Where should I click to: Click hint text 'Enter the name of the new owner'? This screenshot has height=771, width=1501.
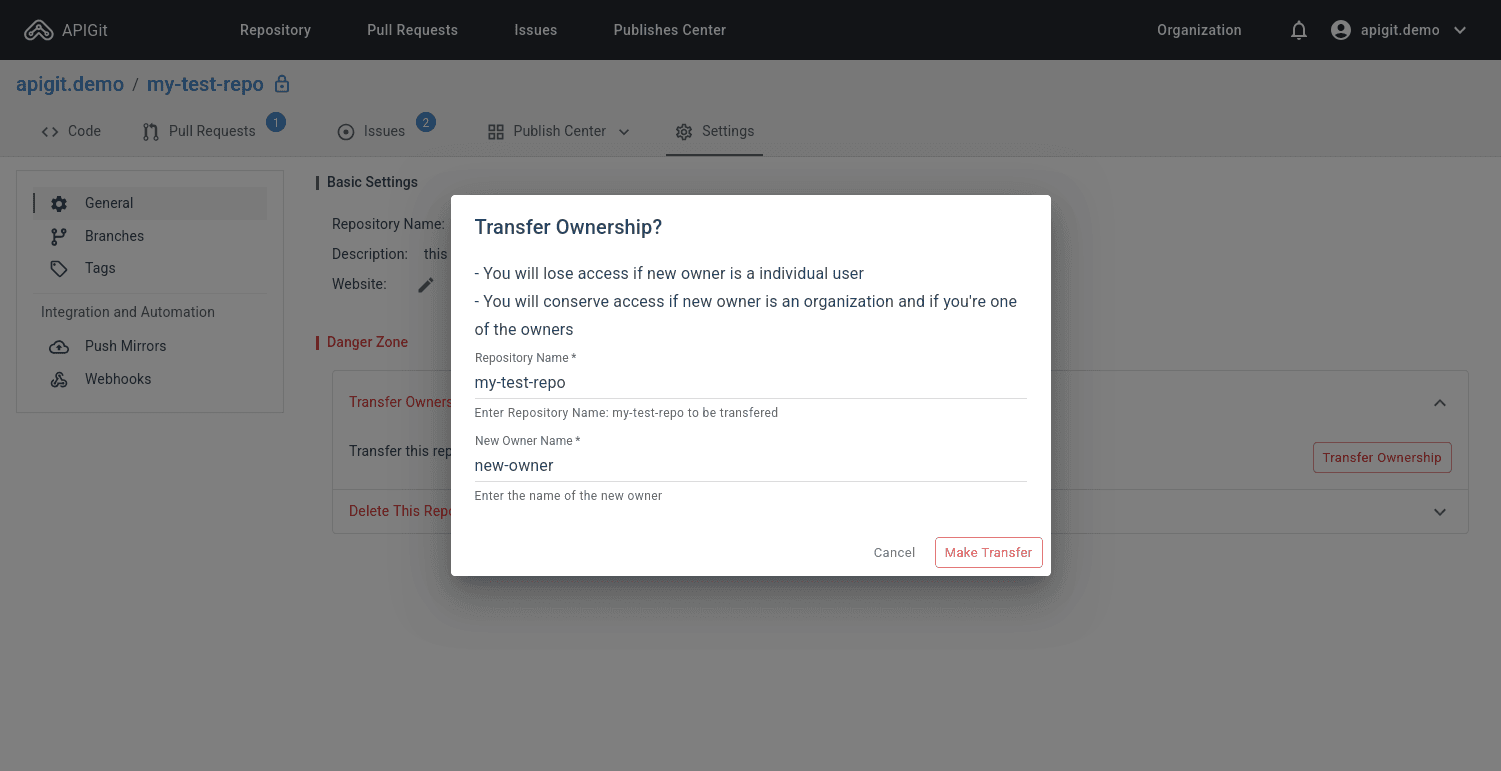(x=568, y=496)
